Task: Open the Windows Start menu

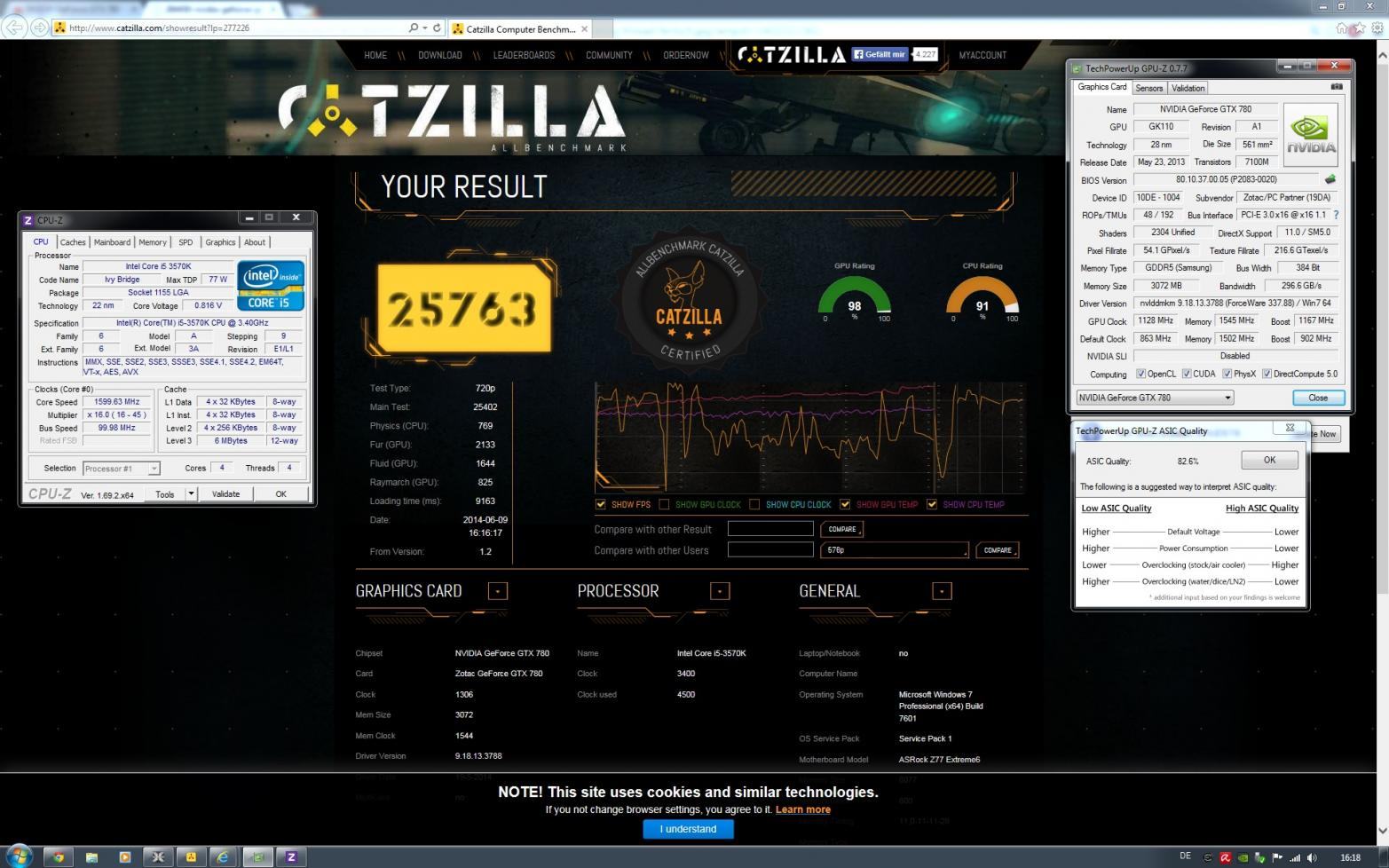Action: tap(19, 856)
